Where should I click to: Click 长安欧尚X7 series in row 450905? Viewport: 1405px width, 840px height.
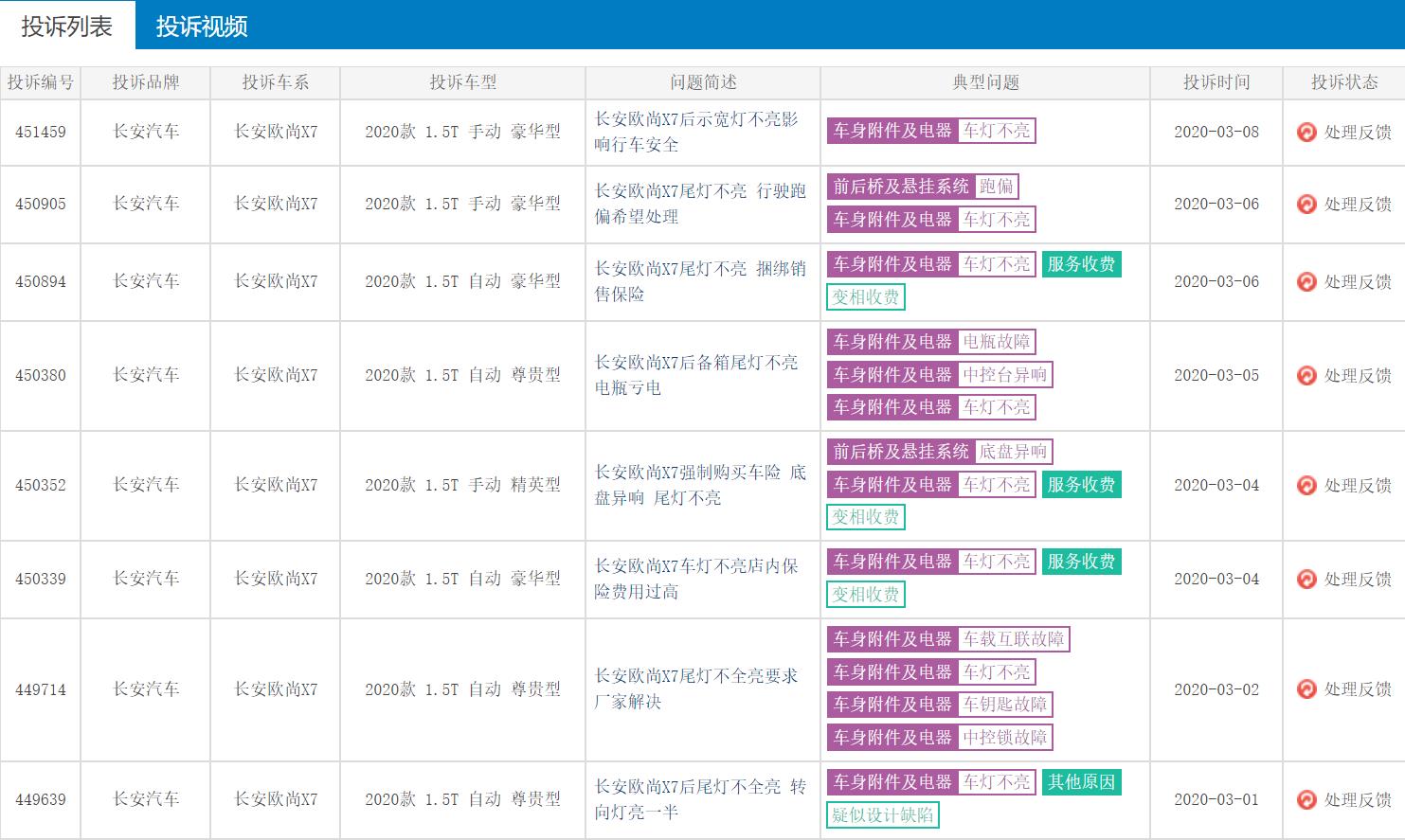276,204
